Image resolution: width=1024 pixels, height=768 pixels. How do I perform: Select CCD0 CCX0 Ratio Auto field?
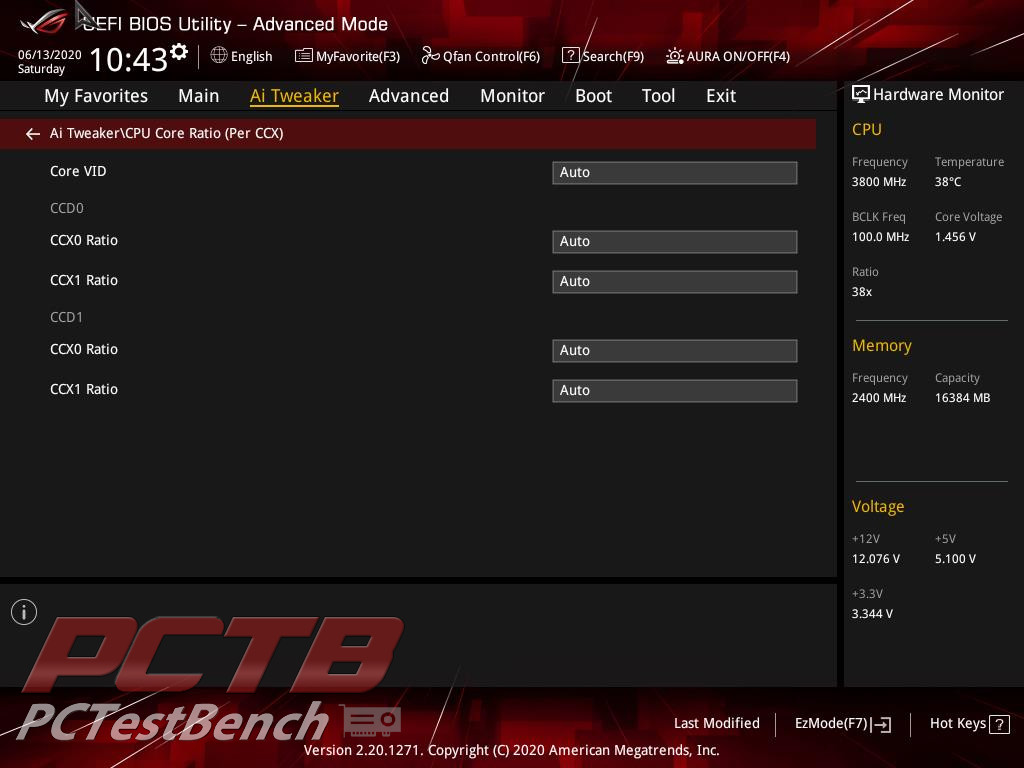click(x=675, y=242)
